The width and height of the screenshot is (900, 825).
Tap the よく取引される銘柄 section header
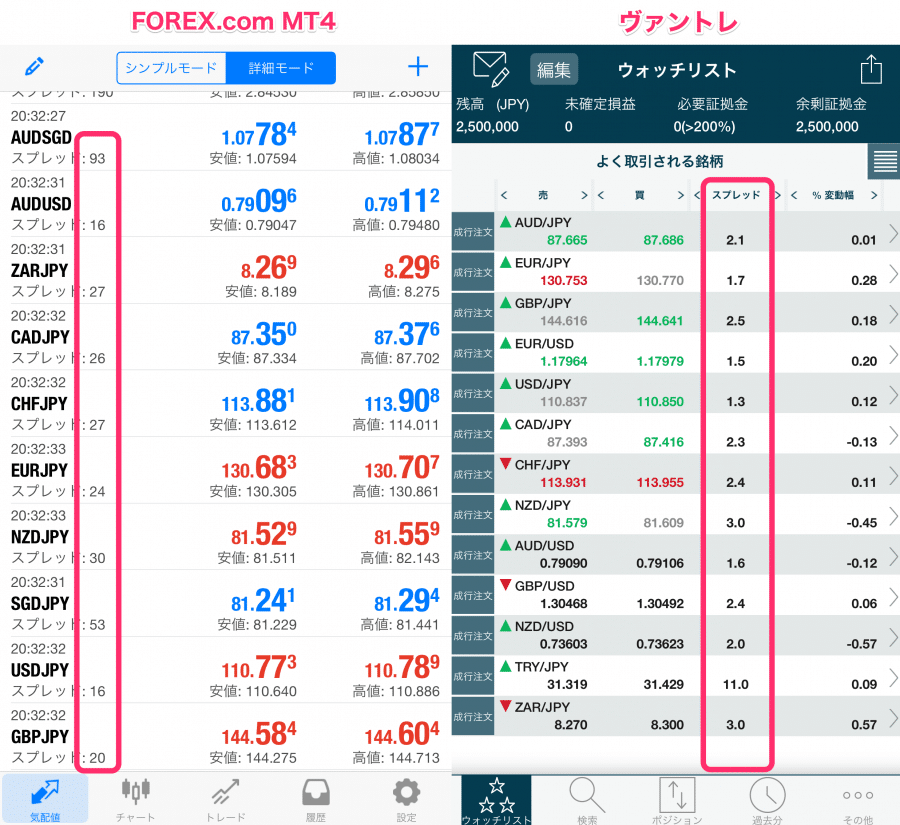(x=660, y=161)
